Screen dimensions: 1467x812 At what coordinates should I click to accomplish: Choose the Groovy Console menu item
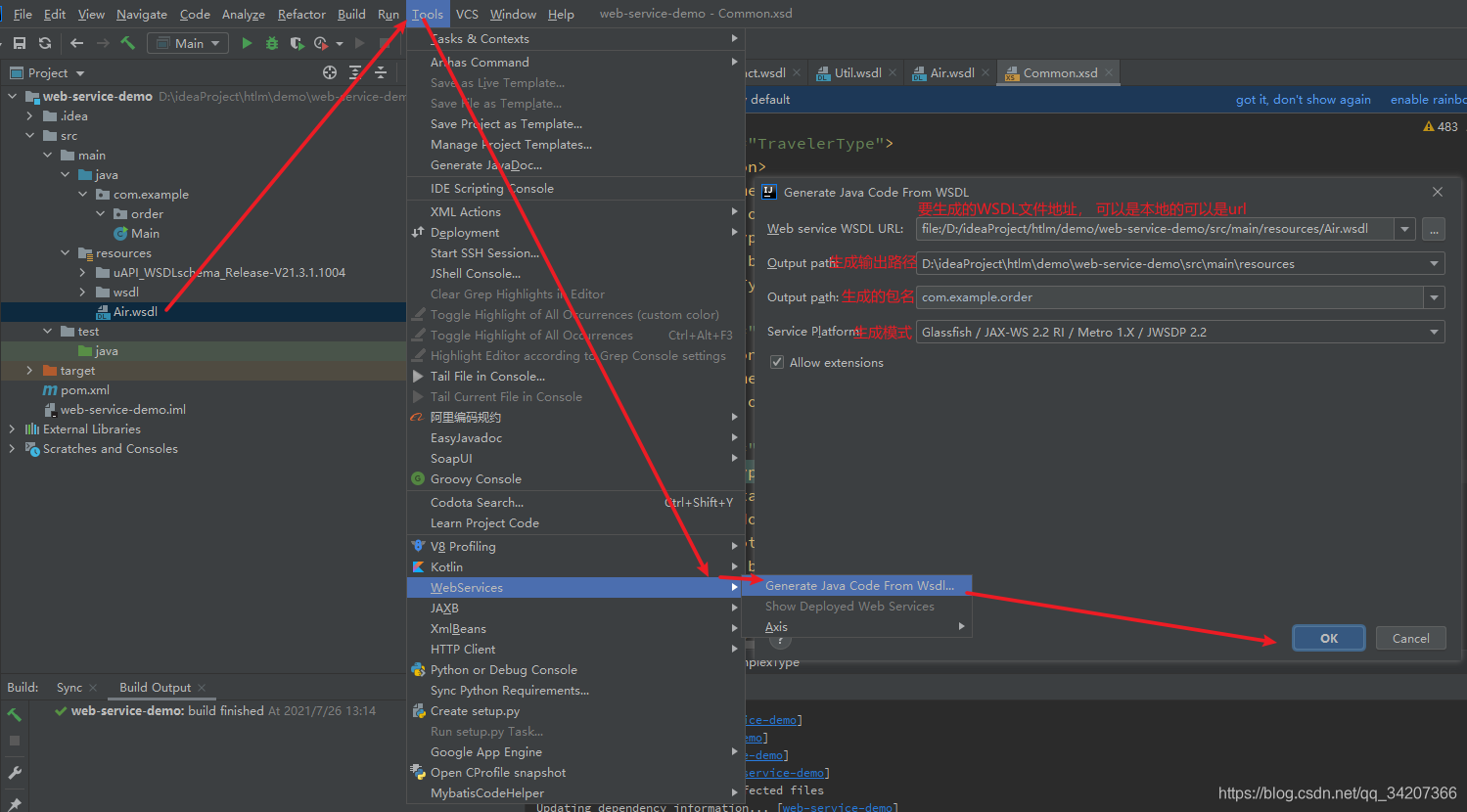(575, 478)
